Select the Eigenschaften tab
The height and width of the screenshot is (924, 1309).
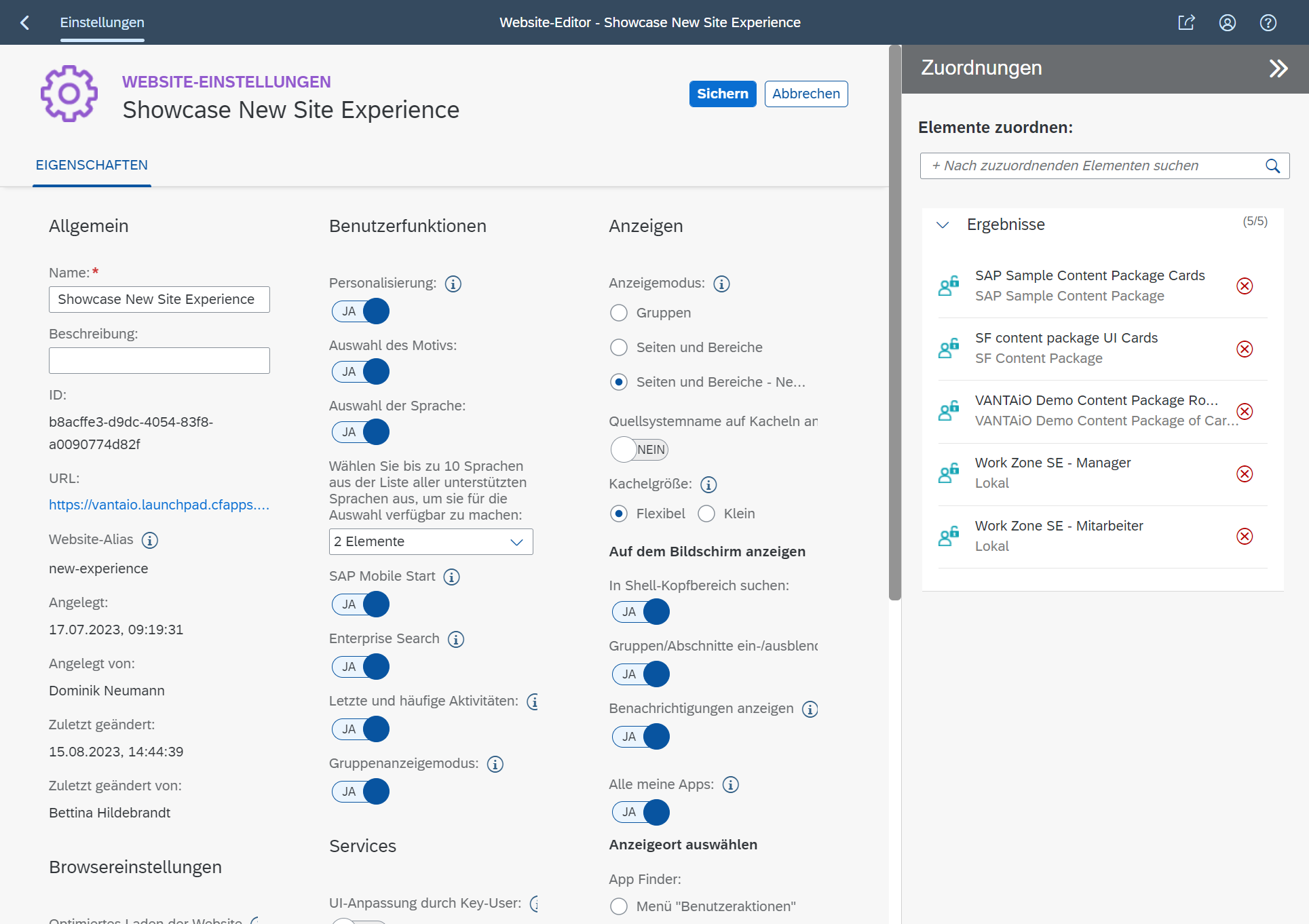point(92,166)
